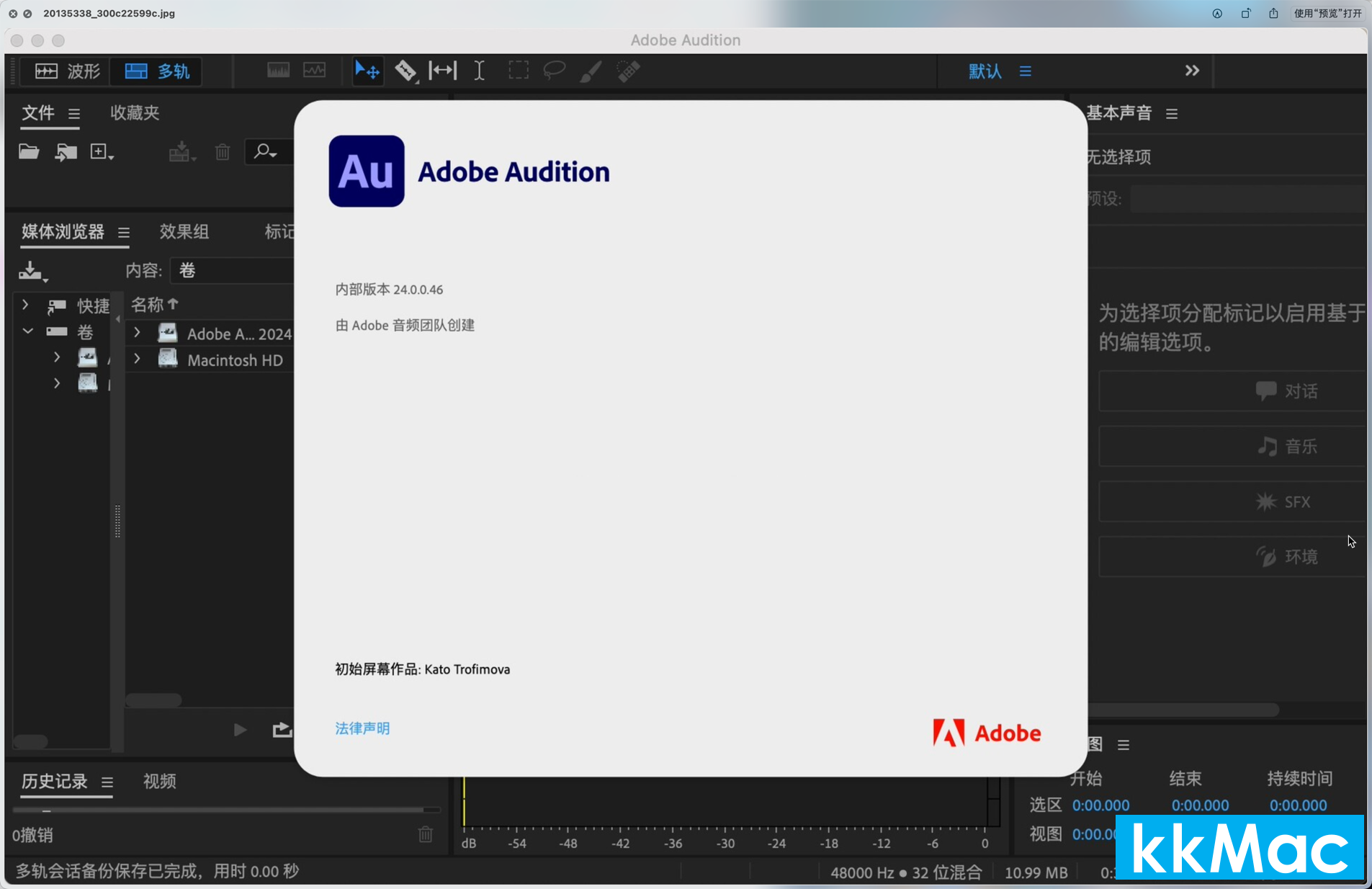
Task: Switch to the 历史记录 tab
Action: (54, 781)
